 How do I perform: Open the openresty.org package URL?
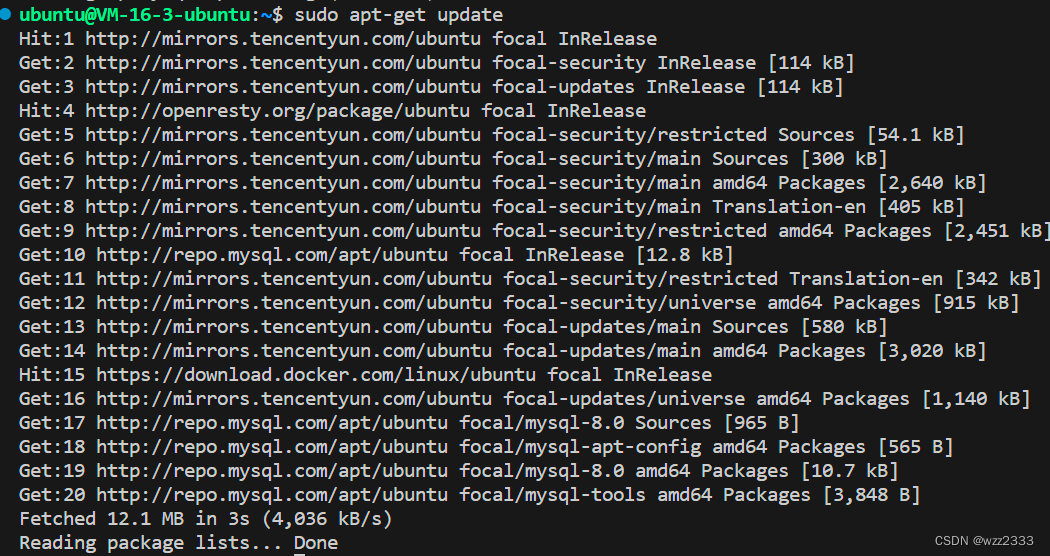tap(278, 111)
